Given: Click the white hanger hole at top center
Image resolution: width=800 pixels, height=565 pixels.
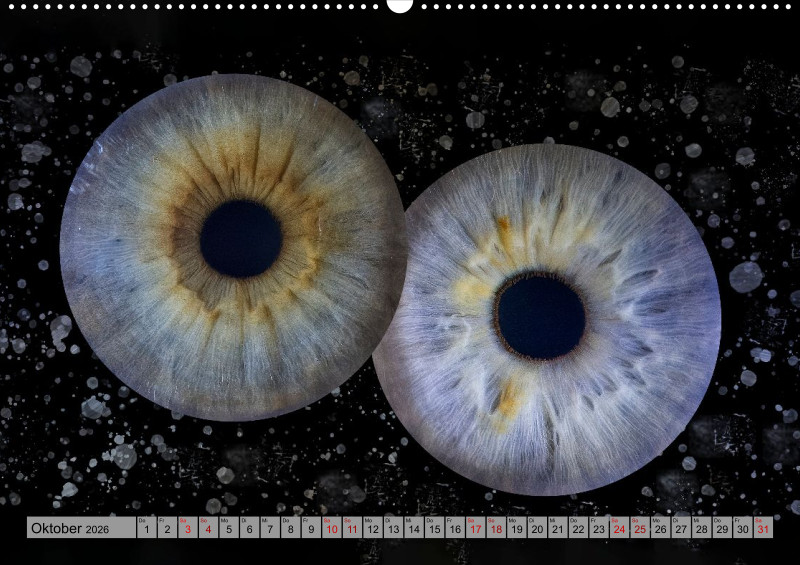Looking at the screenshot, I should pos(400,5).
